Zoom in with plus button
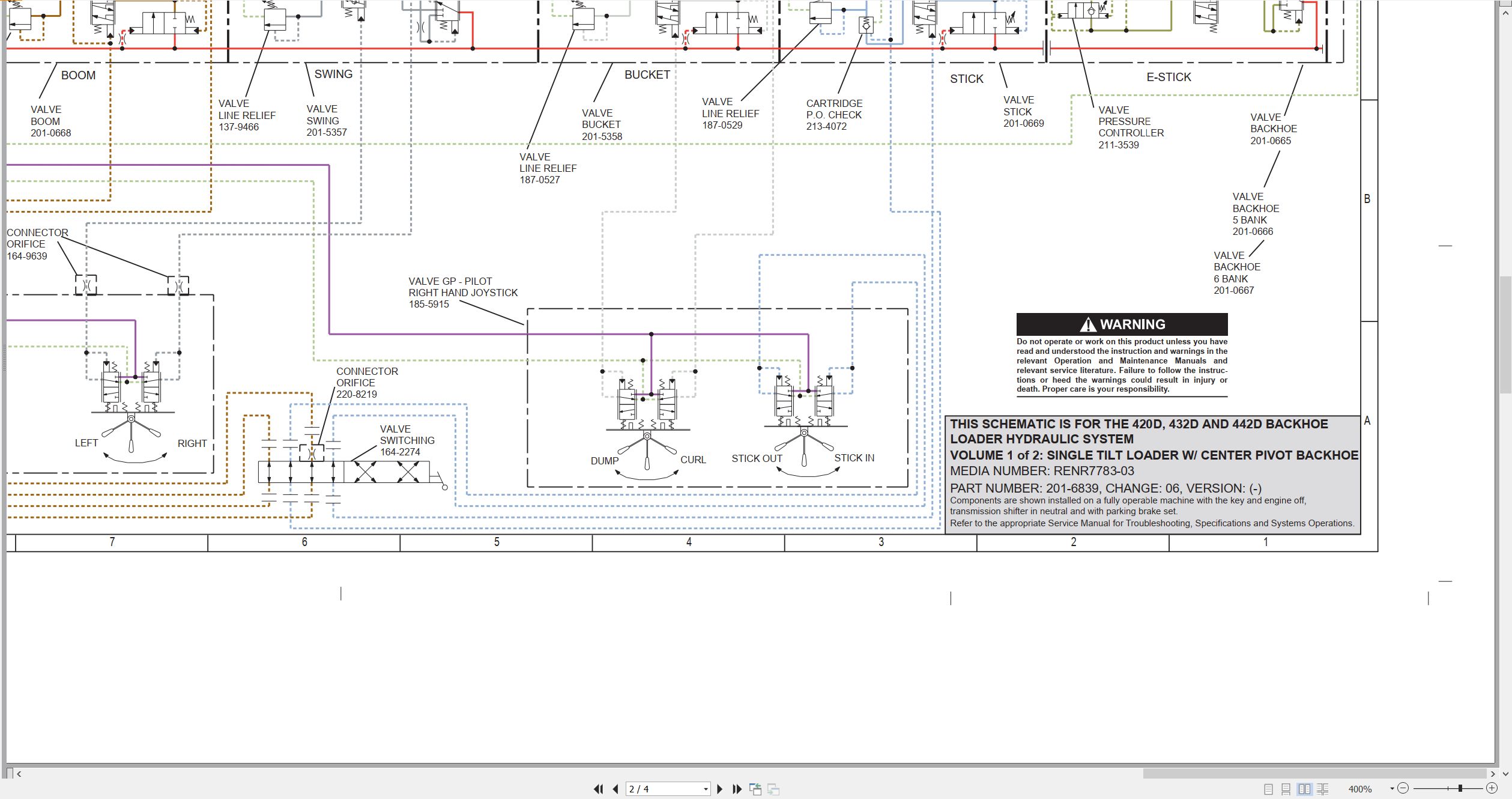Viewport: 1512px width, 799px height. coord(1491,788)
